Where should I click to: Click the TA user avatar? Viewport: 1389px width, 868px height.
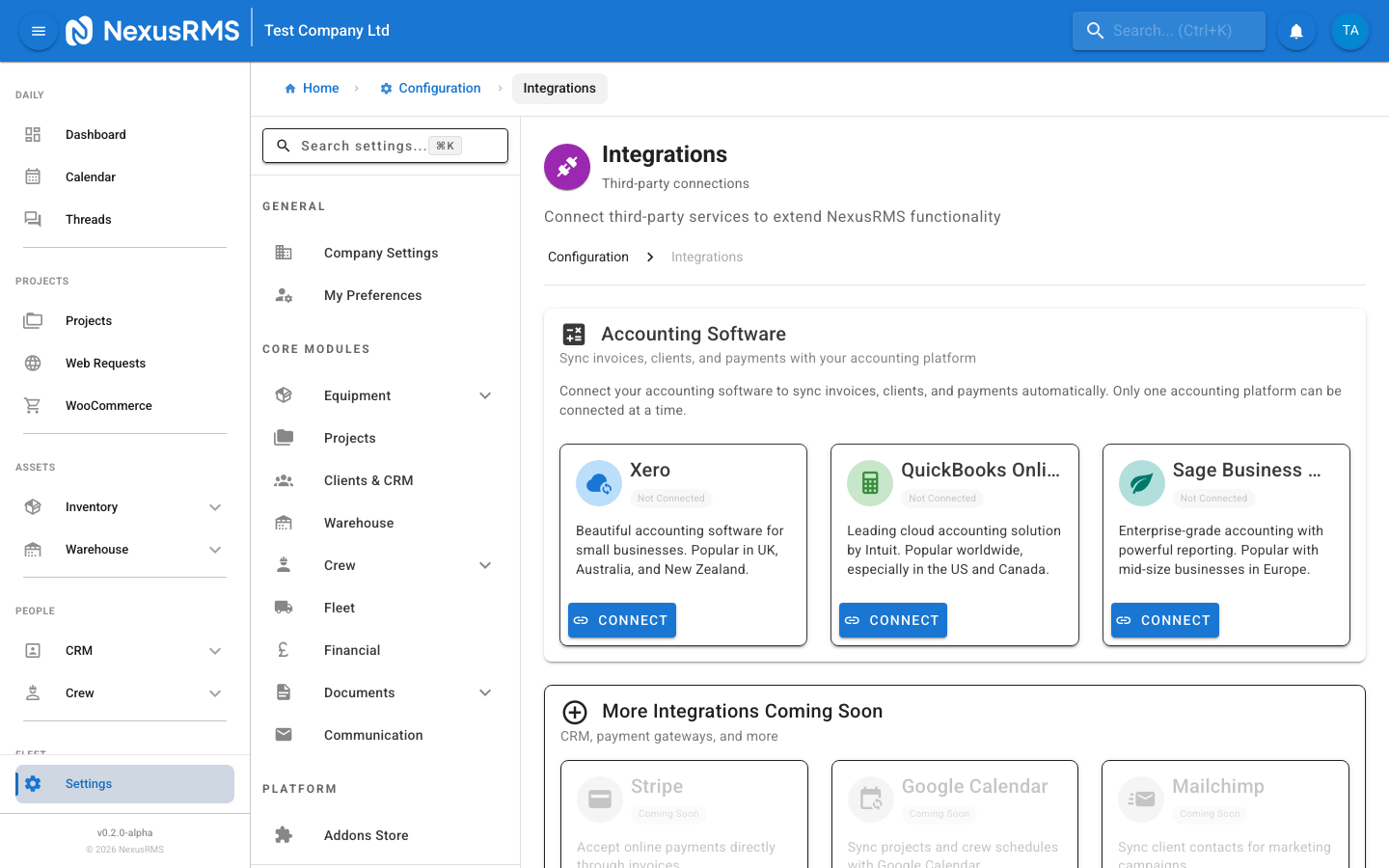pyautogui.click(x=1349, y=30)
